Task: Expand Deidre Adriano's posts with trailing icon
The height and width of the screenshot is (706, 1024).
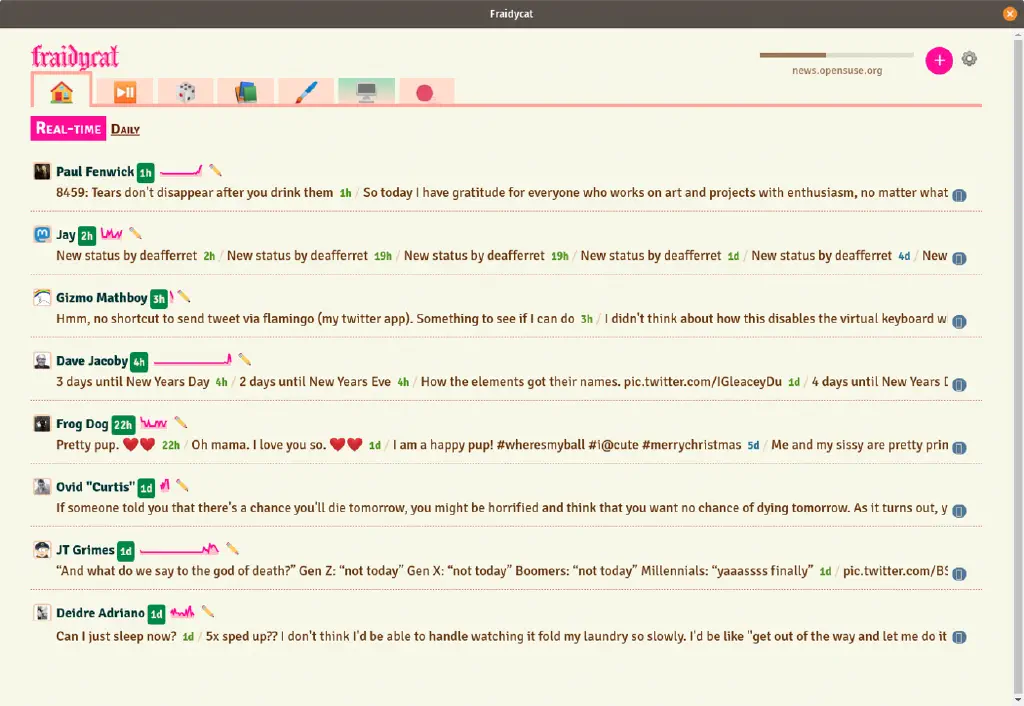Action: point(959,637)
